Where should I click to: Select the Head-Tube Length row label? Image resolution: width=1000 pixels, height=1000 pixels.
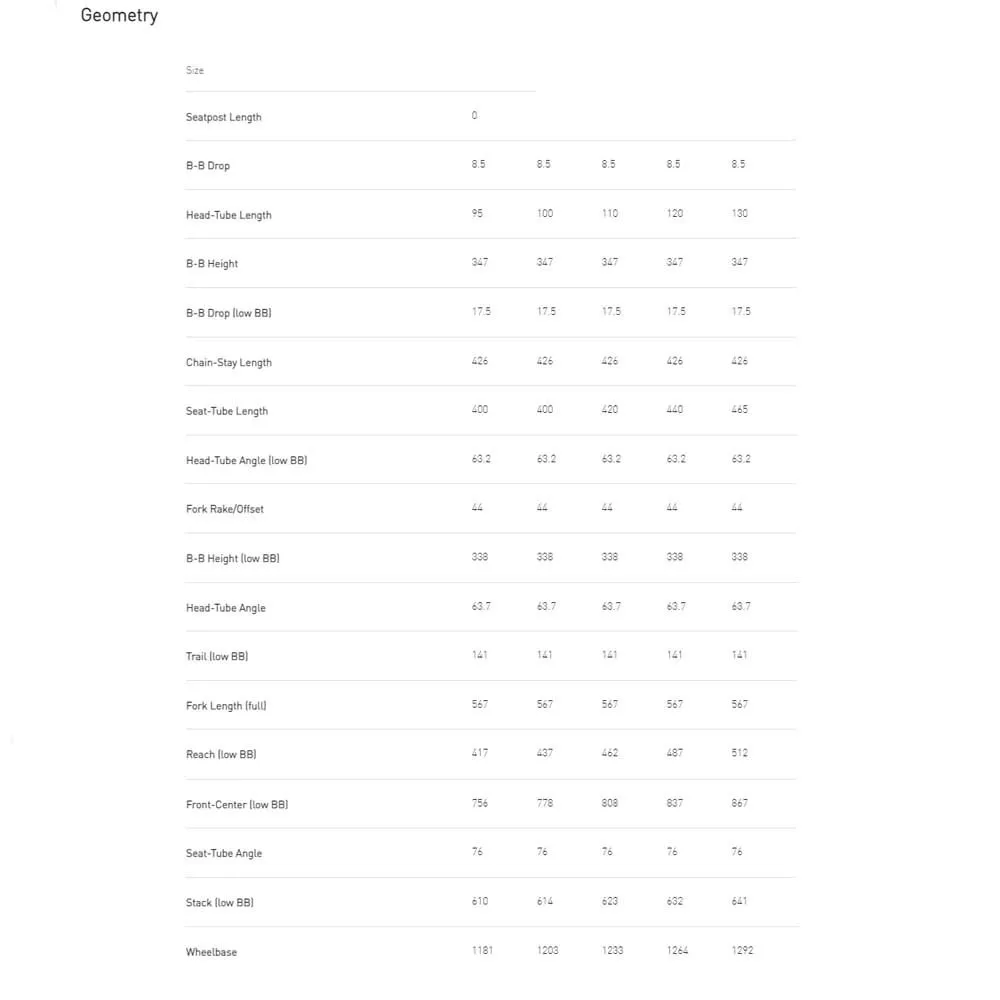pos(229,215)
